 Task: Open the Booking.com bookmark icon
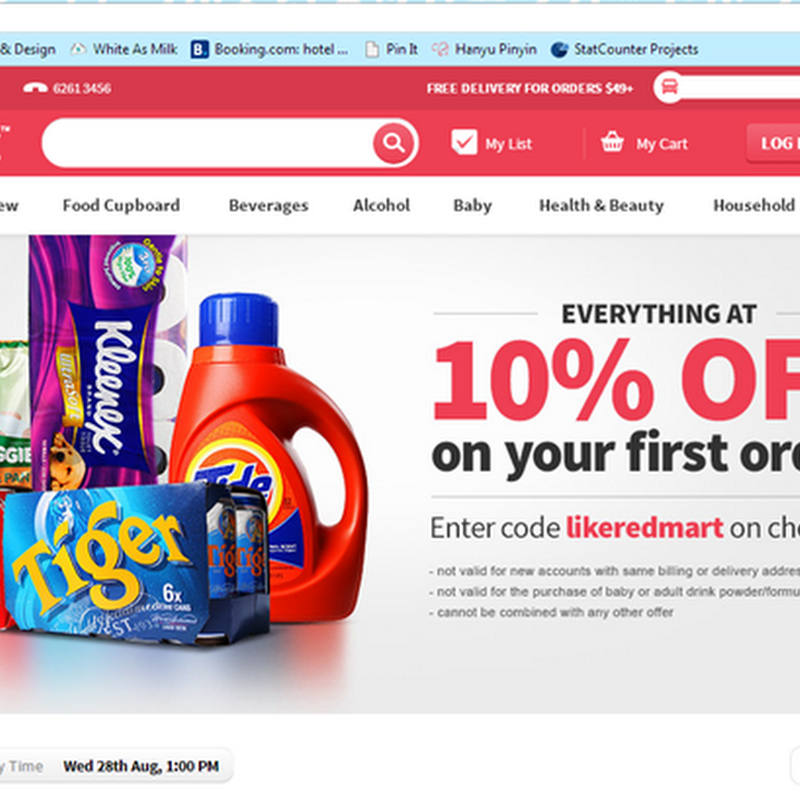[x=199, y=49]
